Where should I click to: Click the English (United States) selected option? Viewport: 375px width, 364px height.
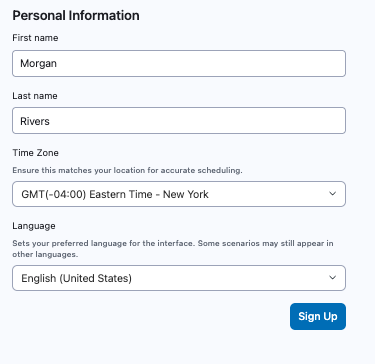coord(77,278)
